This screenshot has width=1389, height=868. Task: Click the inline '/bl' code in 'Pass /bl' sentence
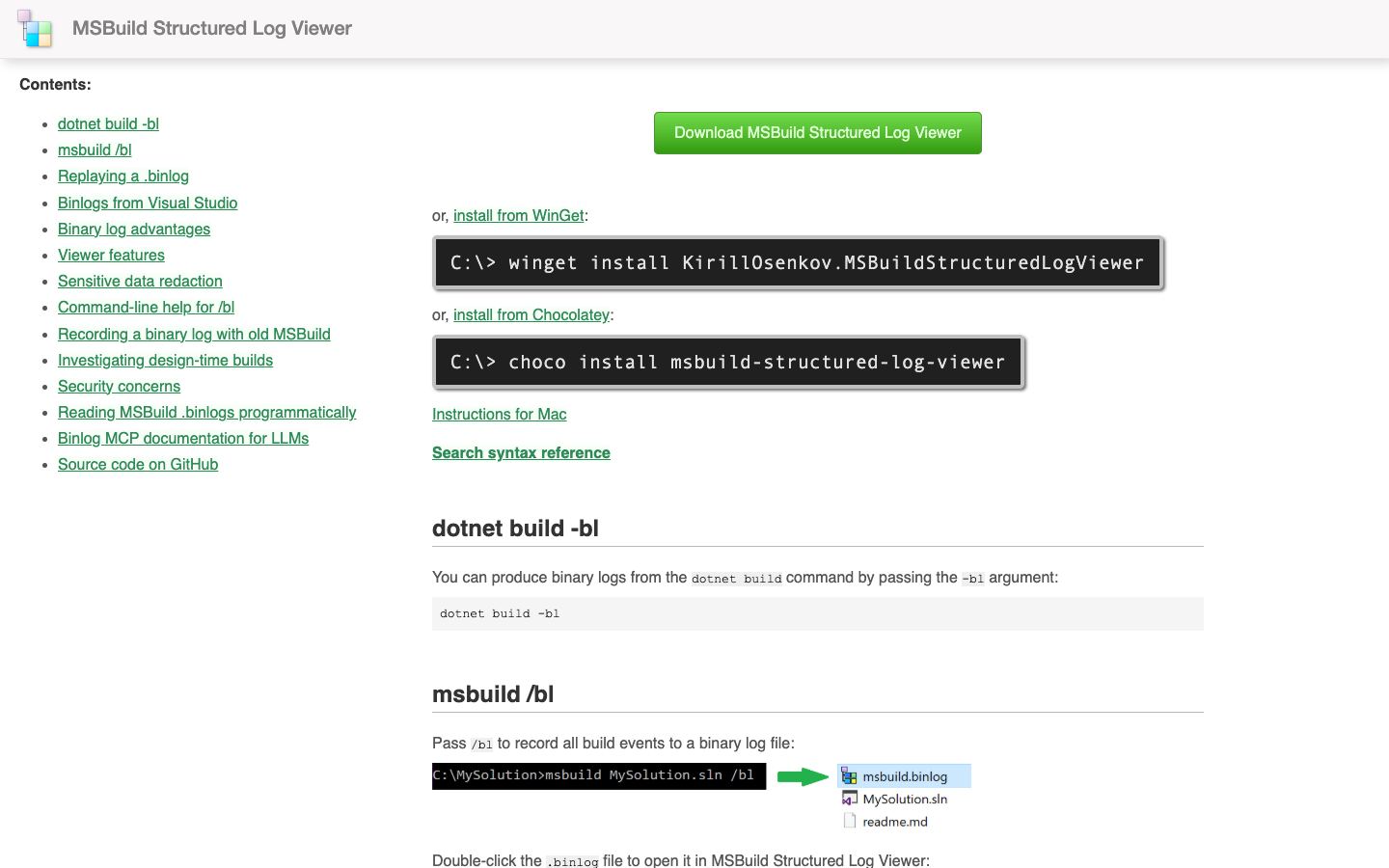tap(481, 745)
